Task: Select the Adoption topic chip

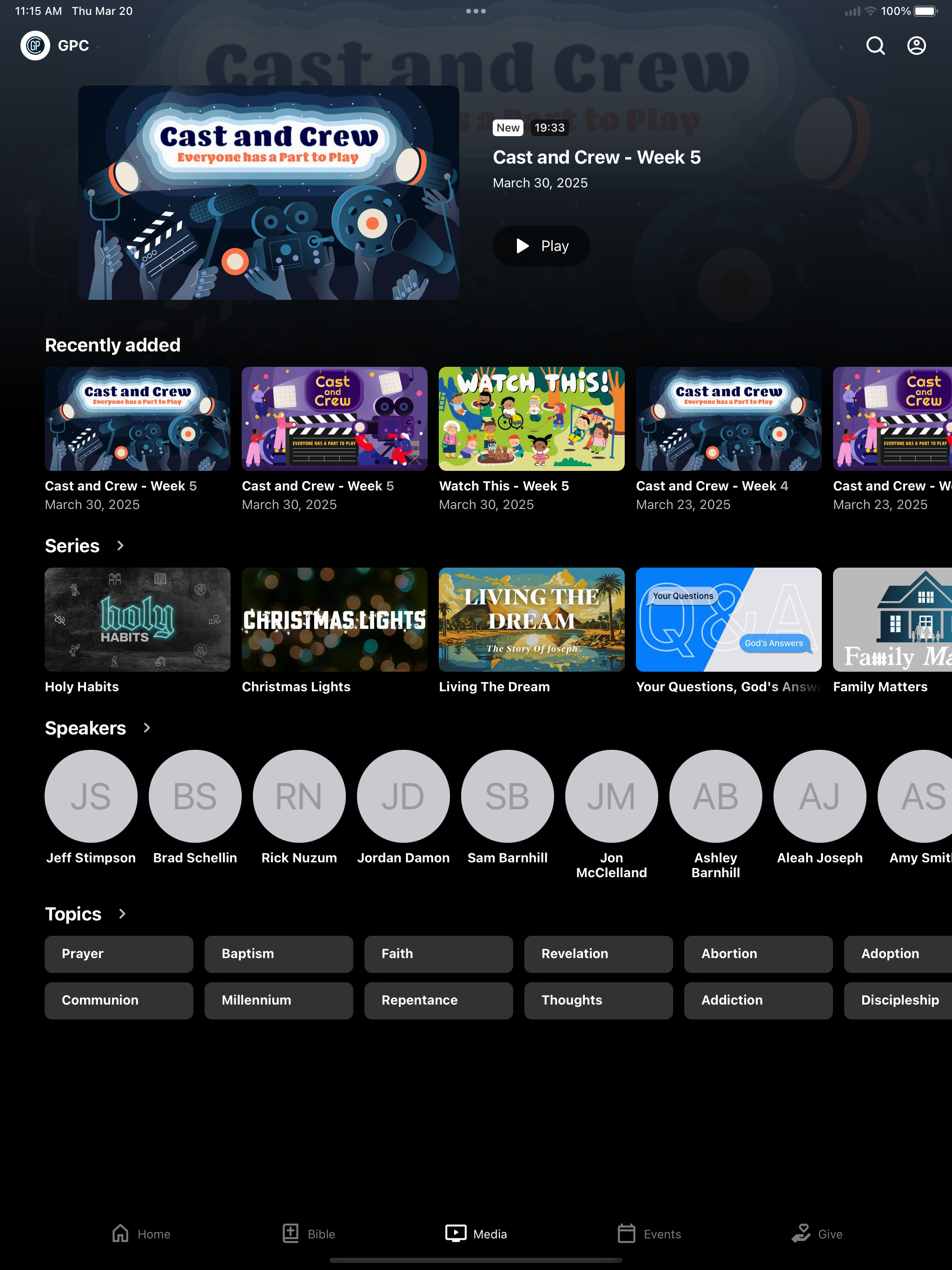Action: tap(898, 953)
